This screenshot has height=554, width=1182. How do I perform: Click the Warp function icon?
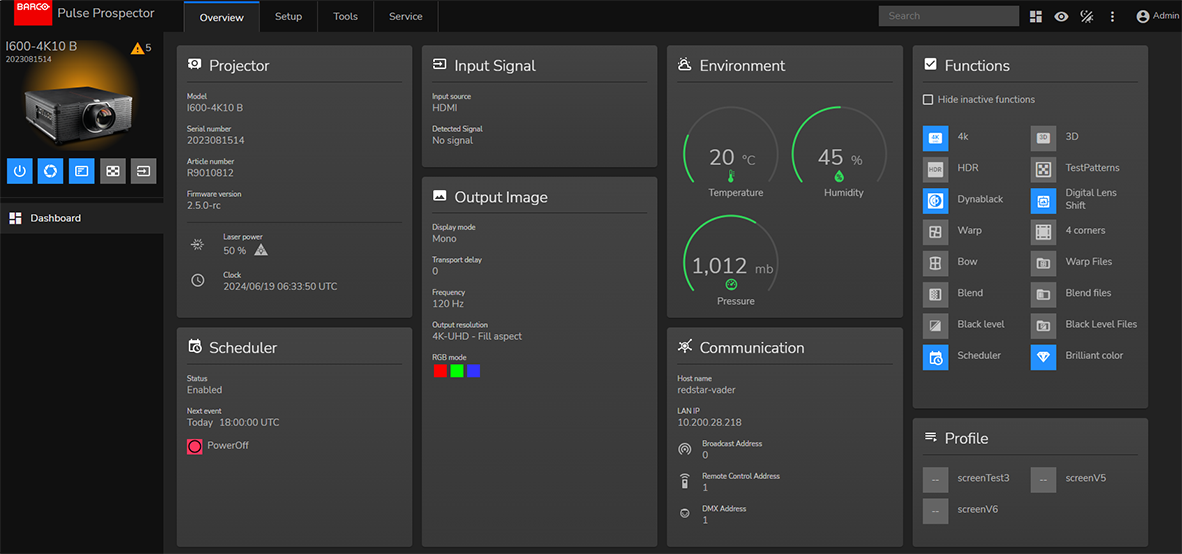pos(935,232)
